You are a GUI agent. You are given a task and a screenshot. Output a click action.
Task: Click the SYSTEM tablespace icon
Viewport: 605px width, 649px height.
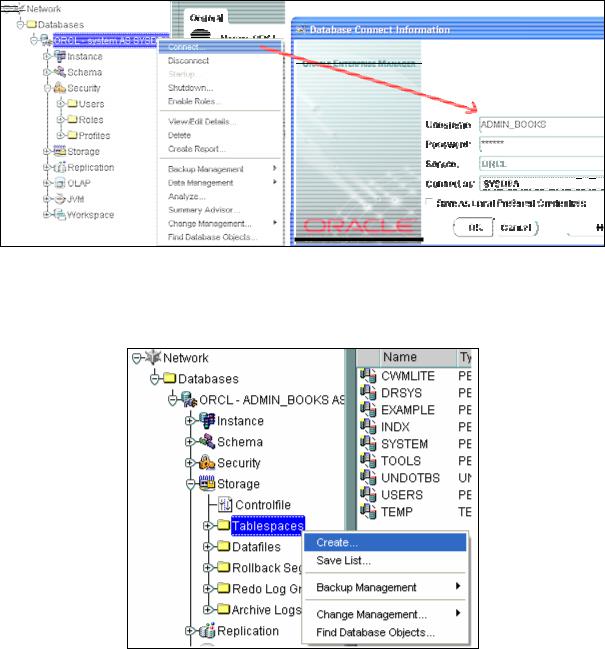pos(368,443)
